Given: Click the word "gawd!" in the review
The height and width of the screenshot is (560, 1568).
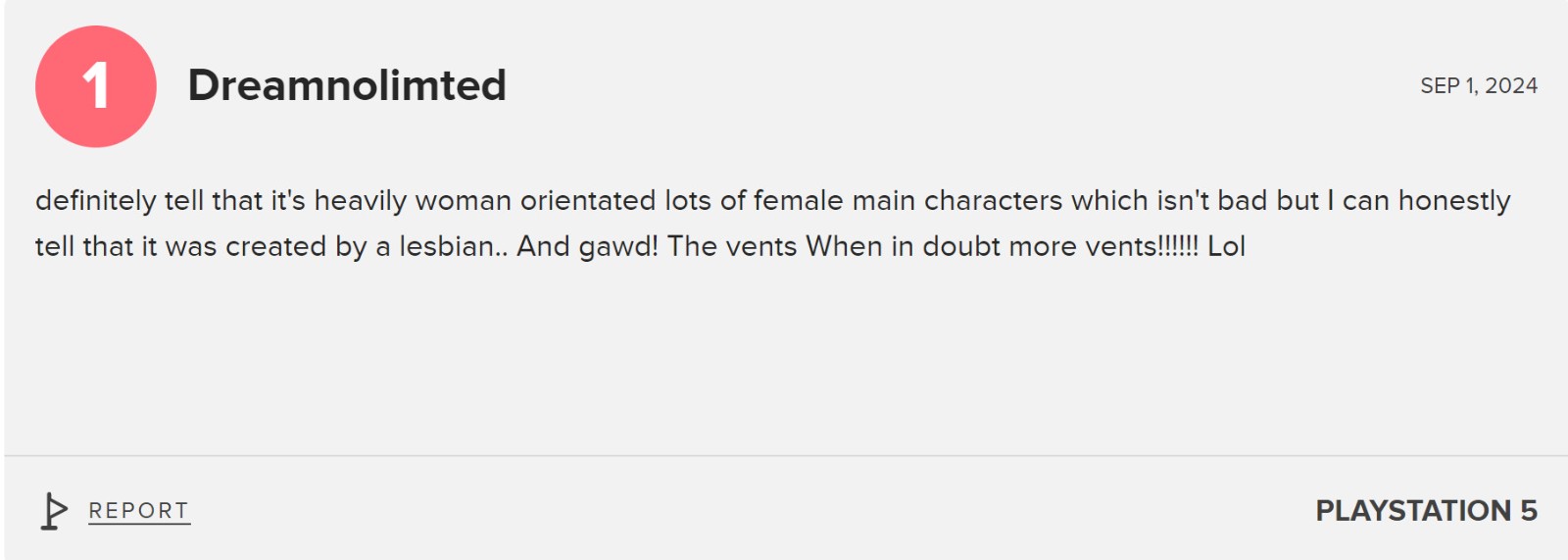Looking at the screenshot, I should point(618,247).
